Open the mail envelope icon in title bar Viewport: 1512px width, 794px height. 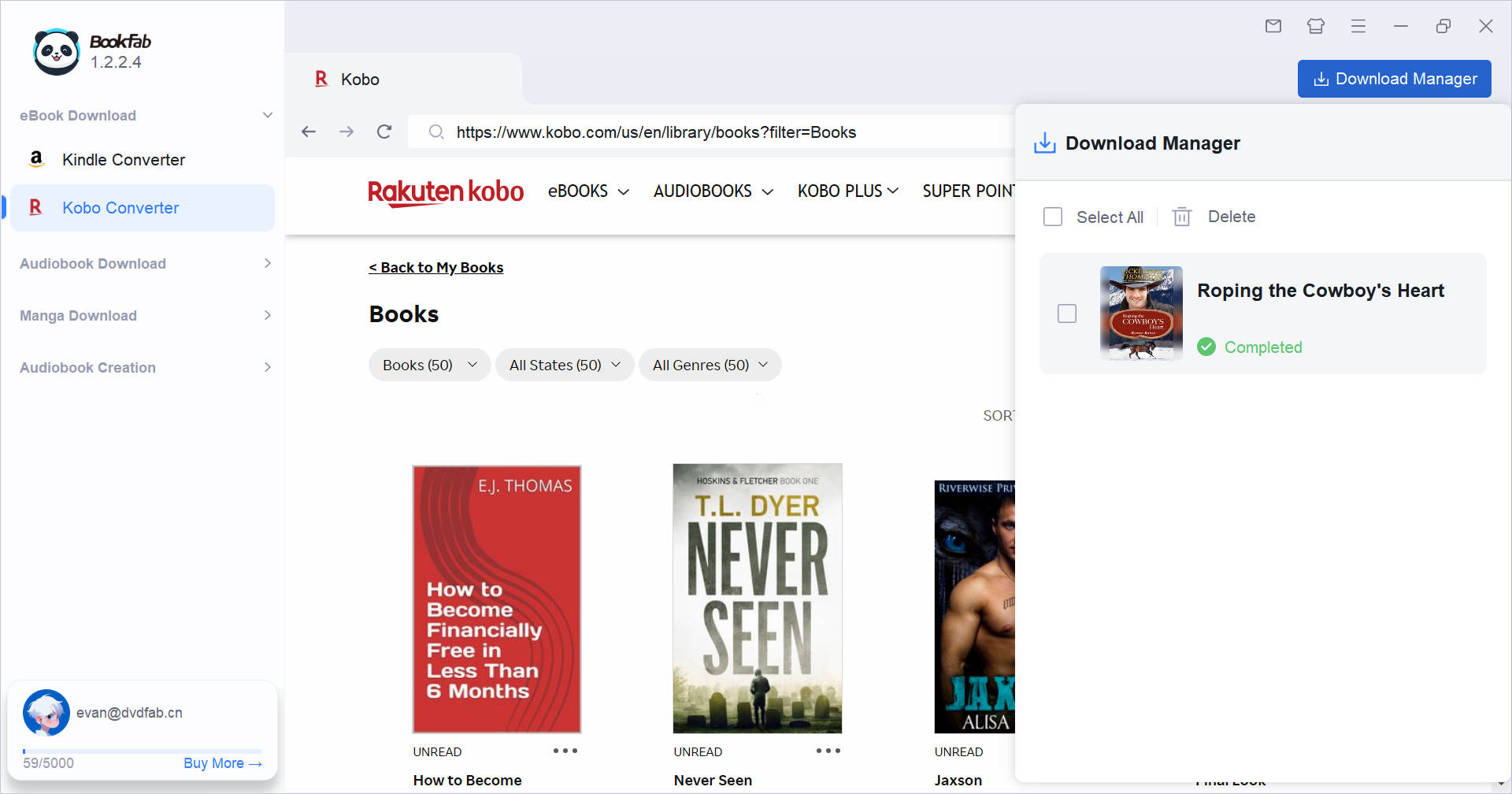coord(1273,26)
